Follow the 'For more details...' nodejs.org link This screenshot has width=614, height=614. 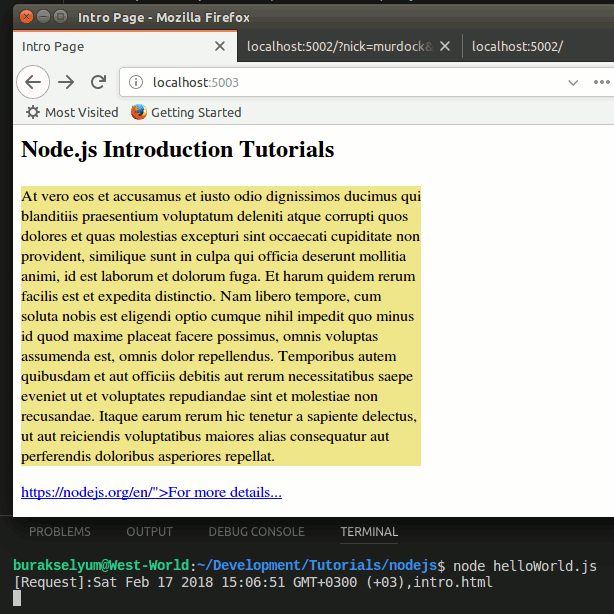coord(151,492)
